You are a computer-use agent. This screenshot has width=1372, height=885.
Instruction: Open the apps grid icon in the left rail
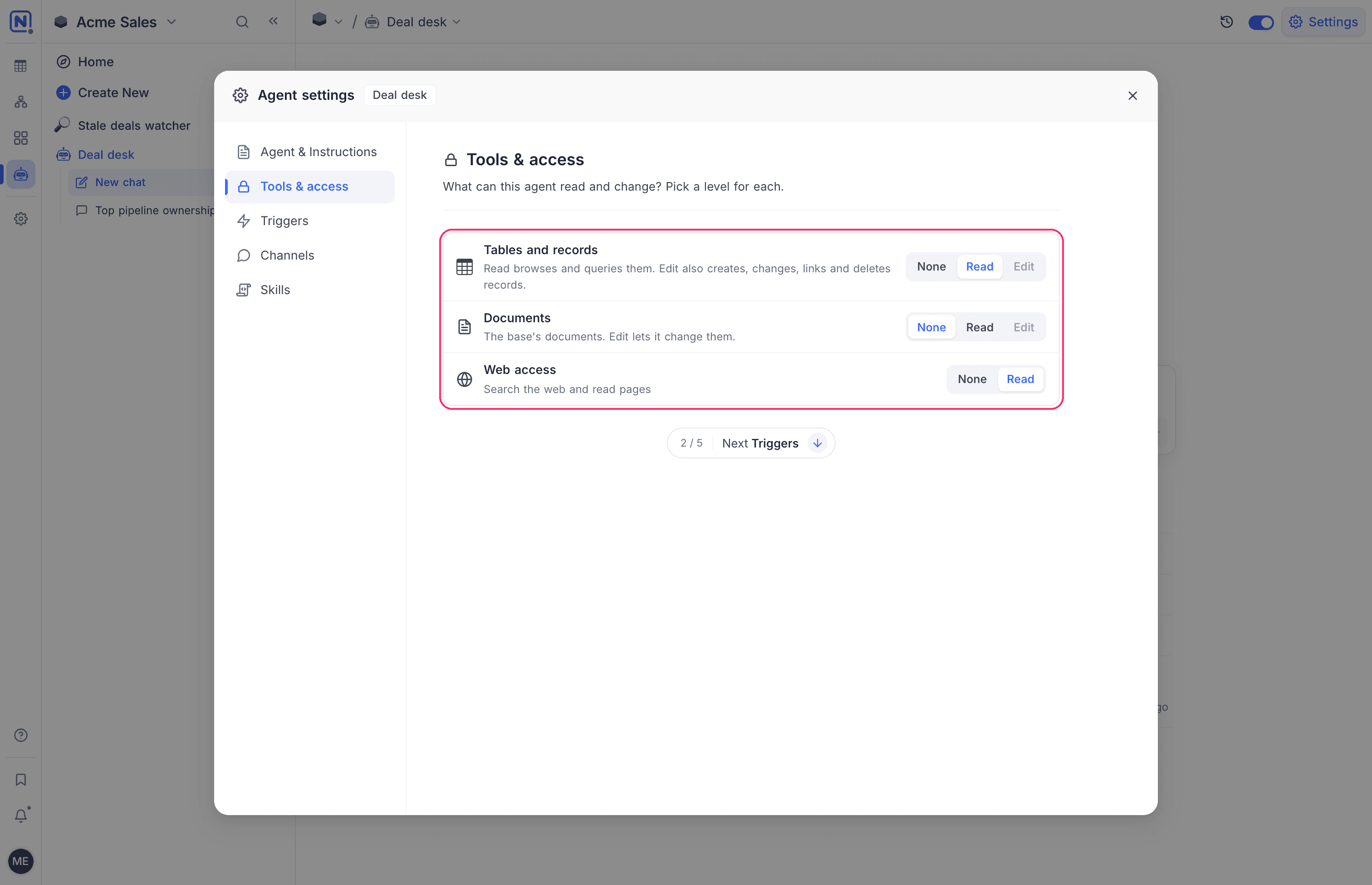(x=21, y=138)
